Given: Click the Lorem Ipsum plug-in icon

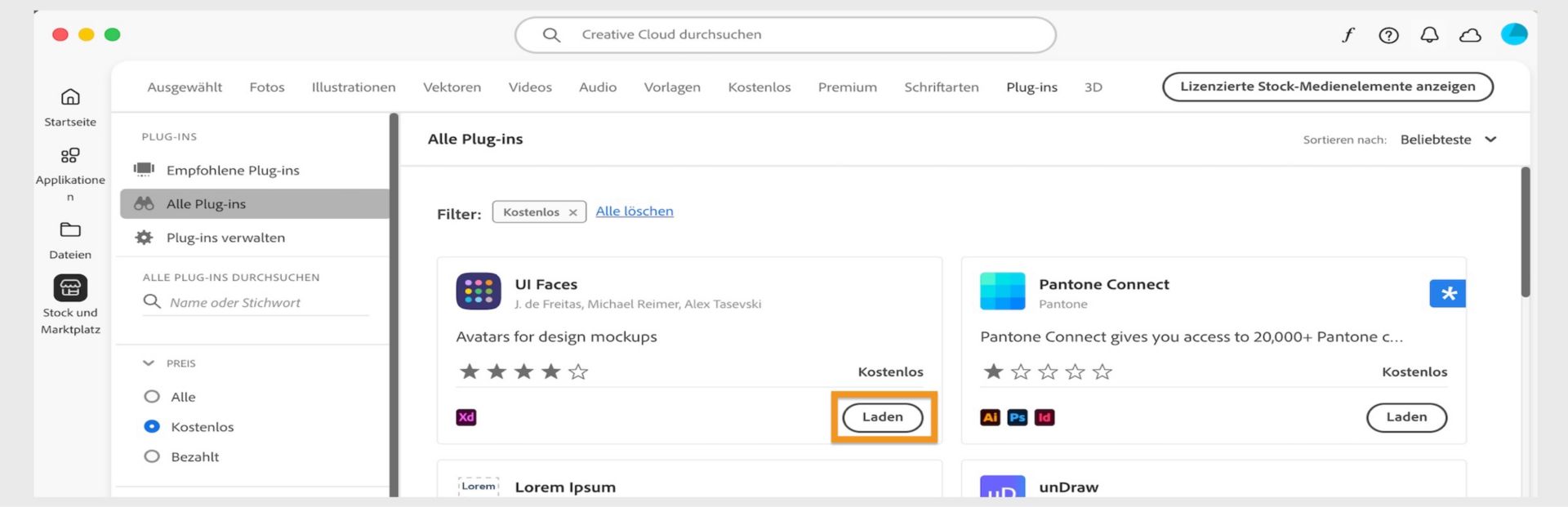Looking at the screenshot, I should point(479,487).
